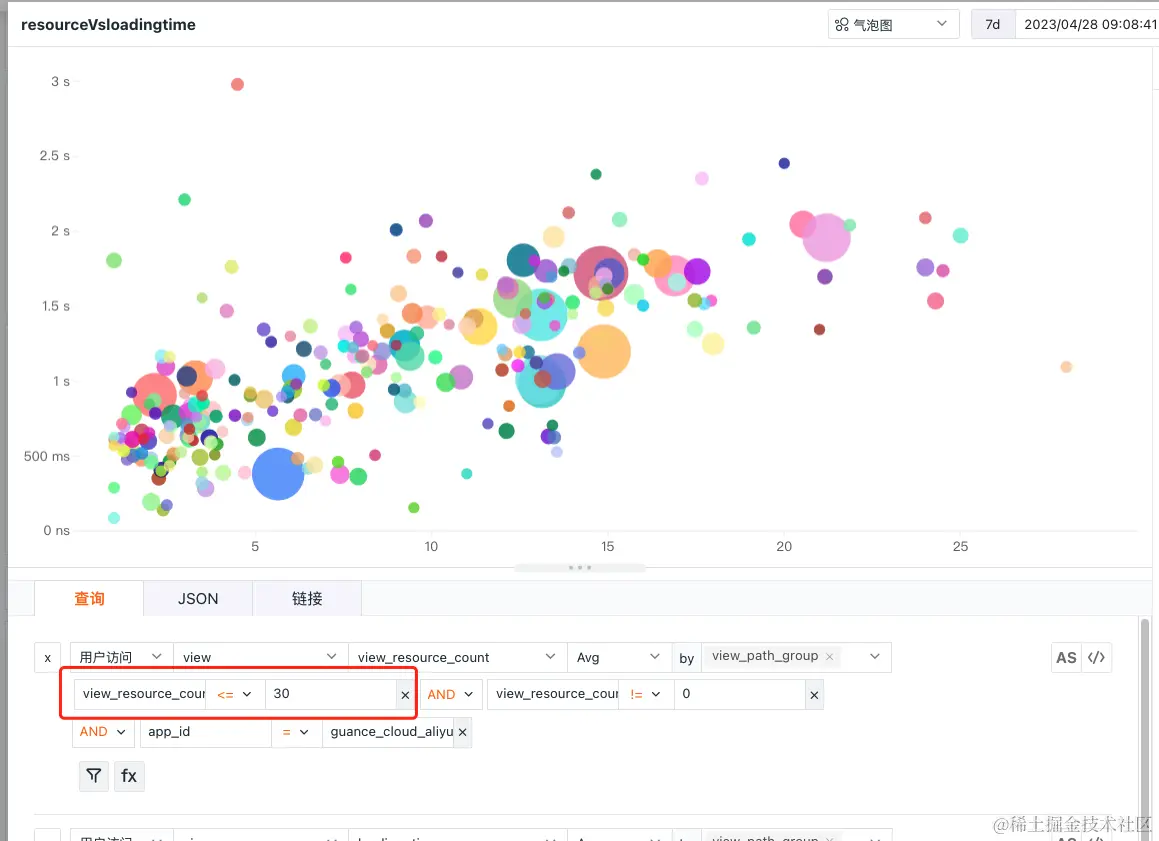
Task: Add a function with fx icon
Action: [129, 776]
